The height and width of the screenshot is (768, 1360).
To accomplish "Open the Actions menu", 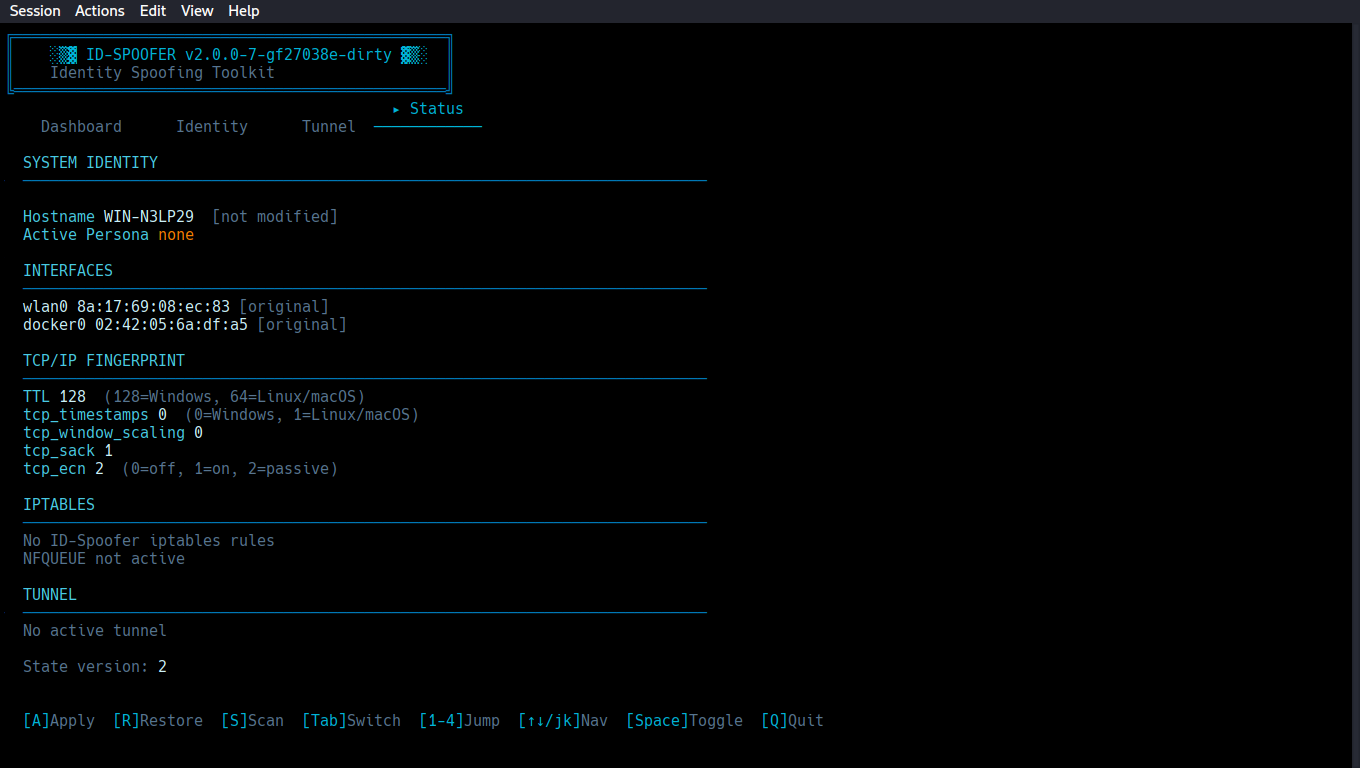I will tap(100, 11).
